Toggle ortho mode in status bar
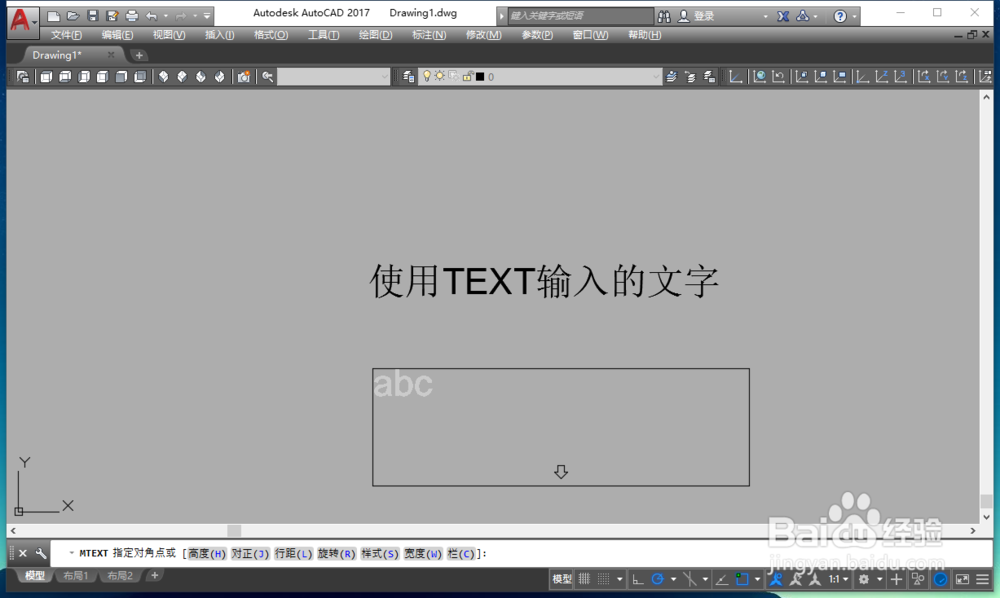This screenshot has height=598, width=1000. point(638,579)
